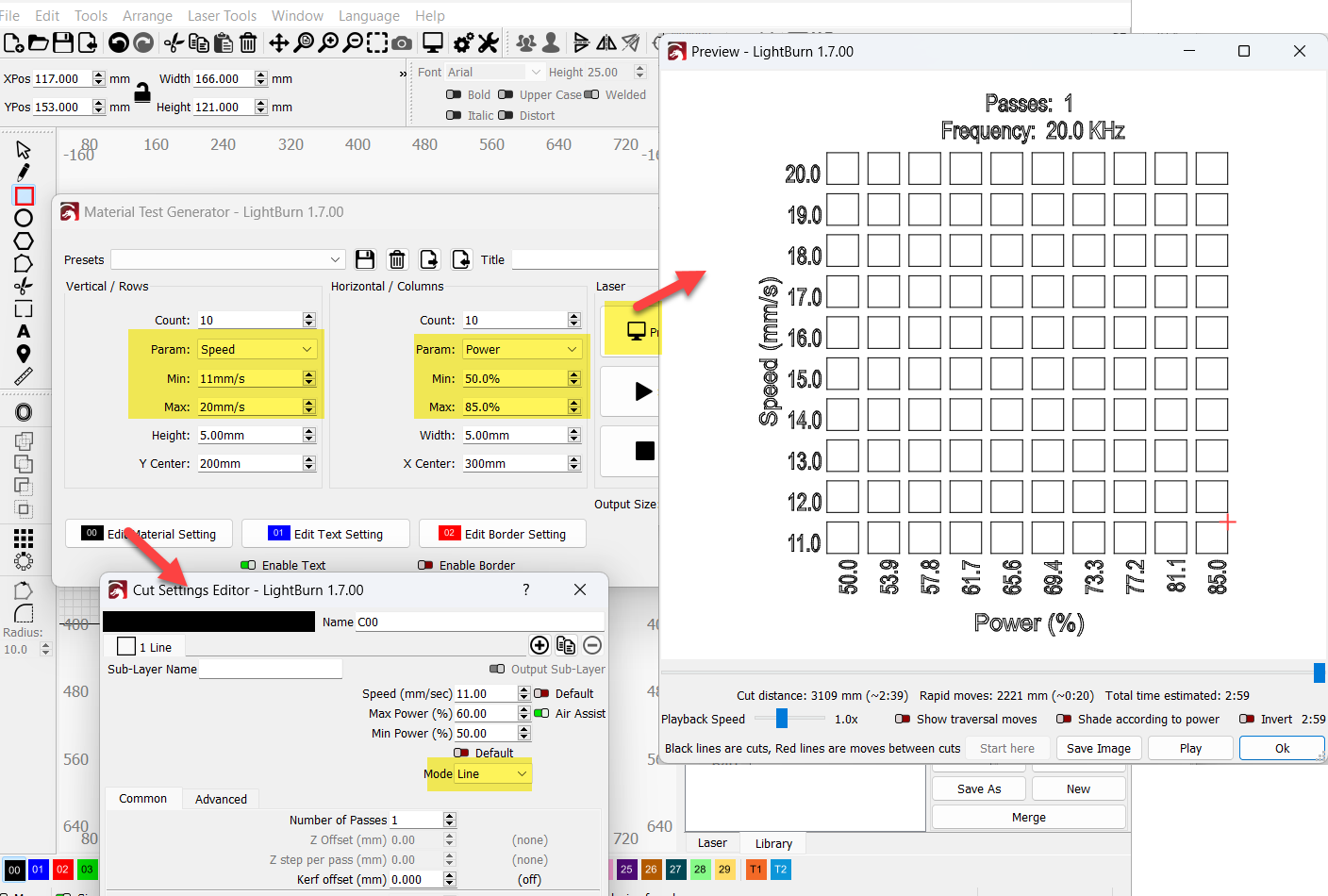Viewport: 1328px width, 896px height.
Task: Open the Laser Tools menu
Action: (222, 16)
